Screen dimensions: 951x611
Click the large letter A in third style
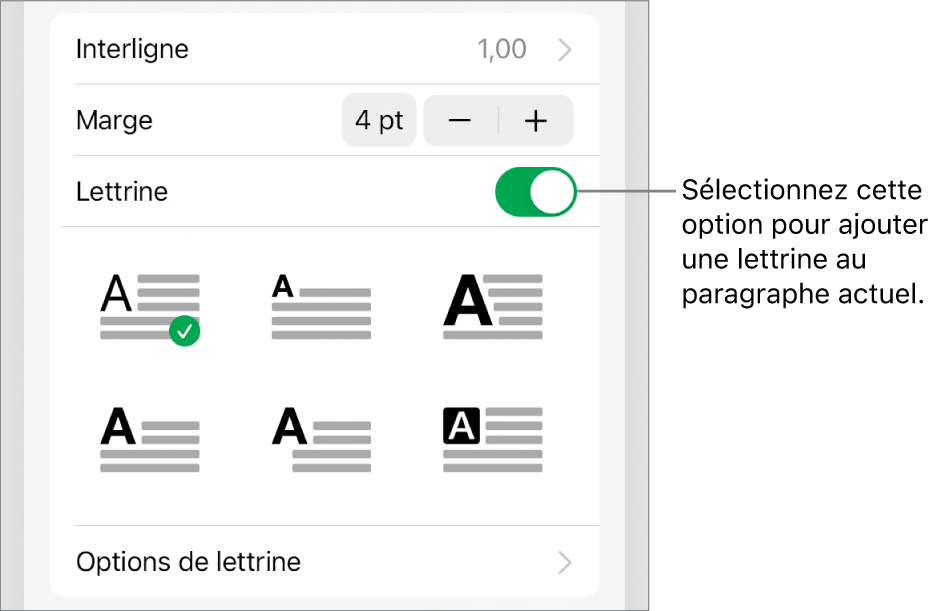pyautogui.click(x=467, y=301)
